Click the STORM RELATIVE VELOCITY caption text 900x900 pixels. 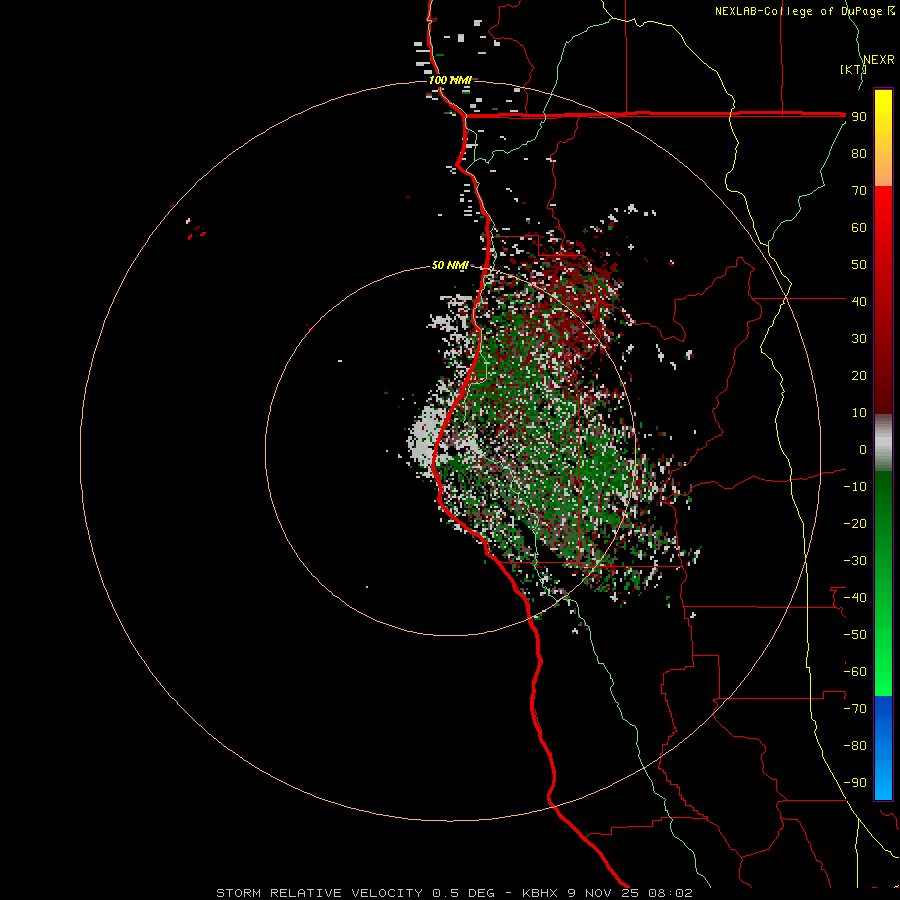point(320,893)
